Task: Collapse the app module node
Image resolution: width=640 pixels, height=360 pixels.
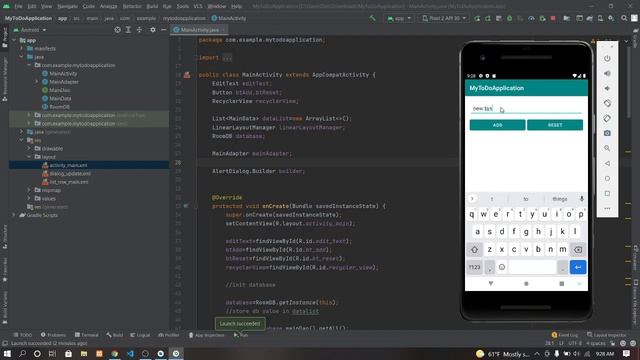Action: [14, 40]
